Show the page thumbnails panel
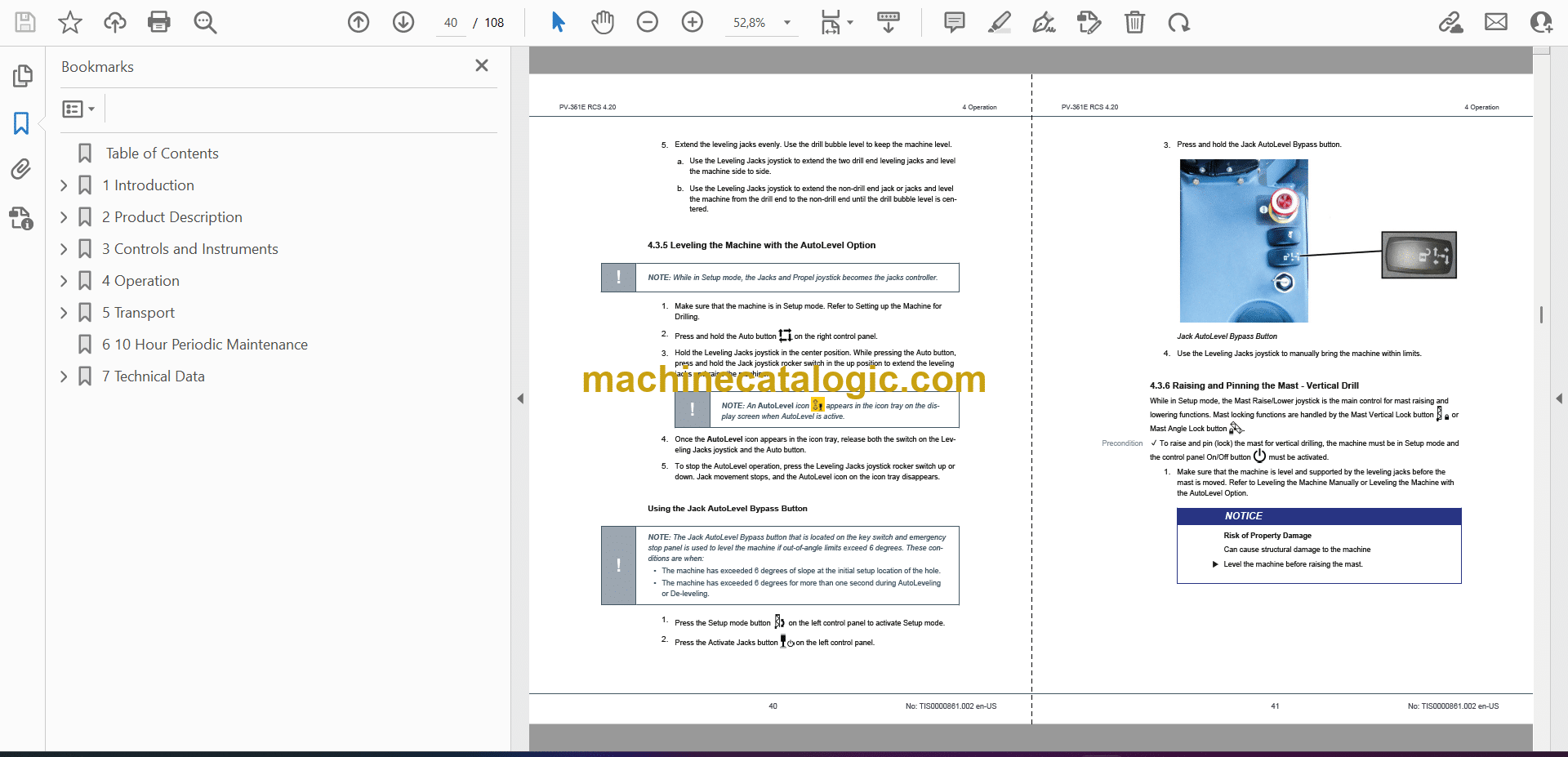Viewport: 1568px width, 757px height. 22,76
